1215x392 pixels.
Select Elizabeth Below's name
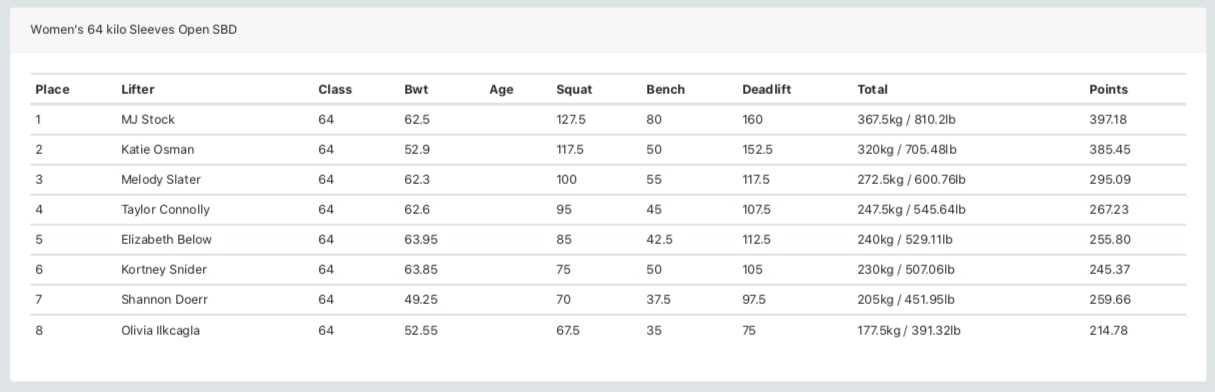166,239
